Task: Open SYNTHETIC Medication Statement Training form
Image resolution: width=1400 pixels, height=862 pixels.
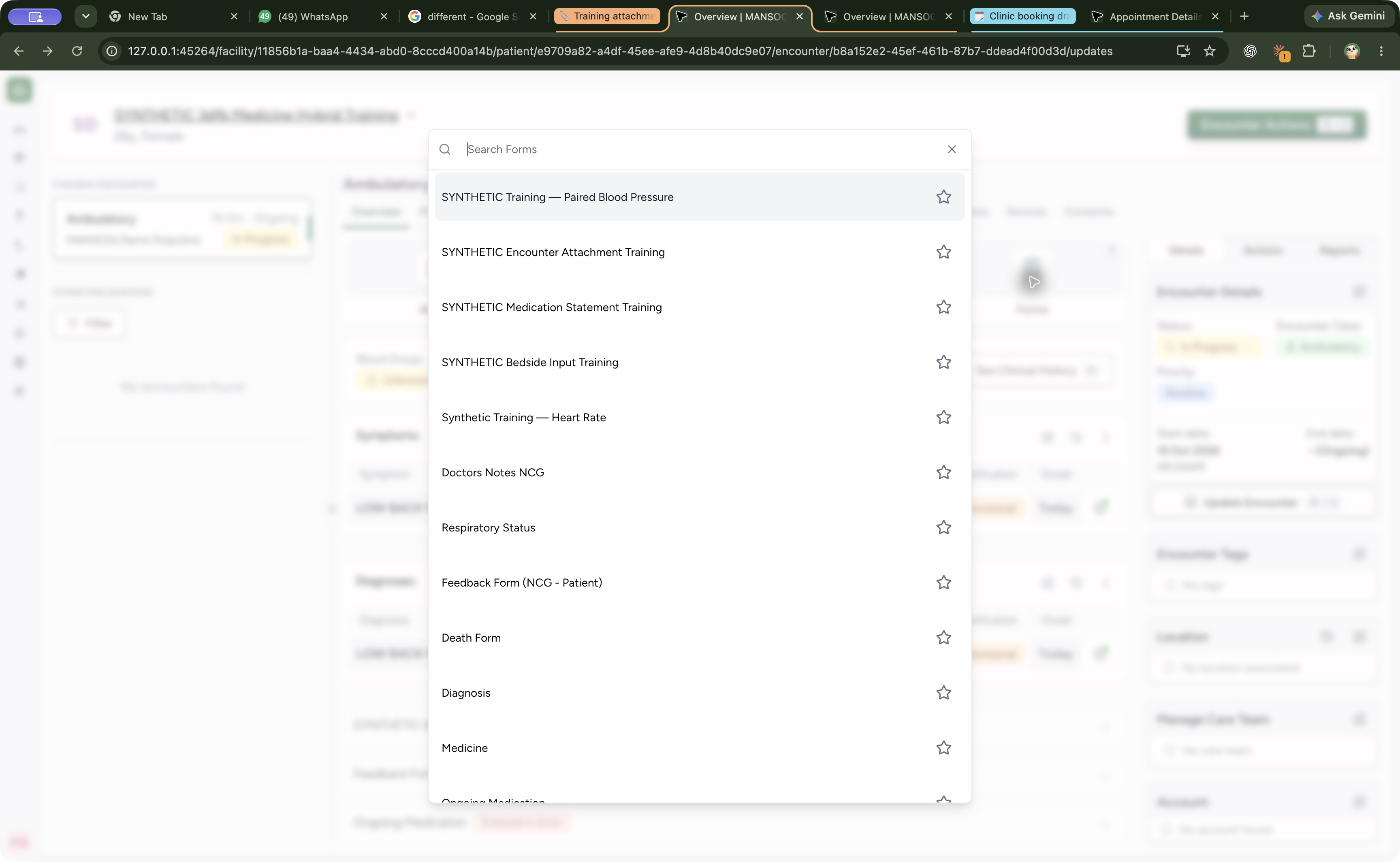Action: 700,307
